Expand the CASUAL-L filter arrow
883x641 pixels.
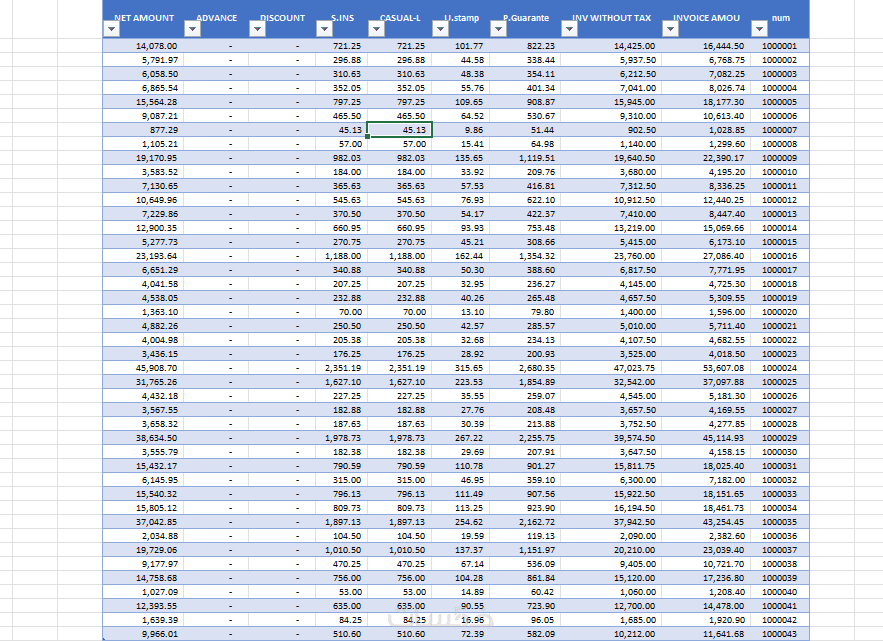[x=376, y=29]
